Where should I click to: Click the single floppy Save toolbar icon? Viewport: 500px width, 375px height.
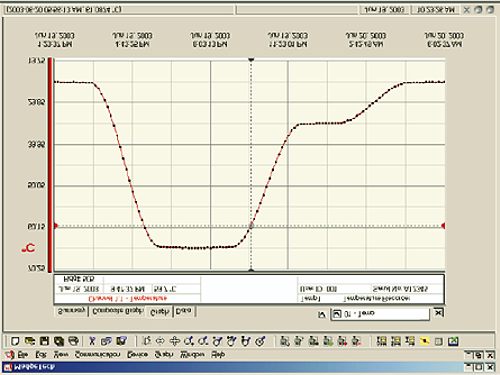click(x=44, y=341)
